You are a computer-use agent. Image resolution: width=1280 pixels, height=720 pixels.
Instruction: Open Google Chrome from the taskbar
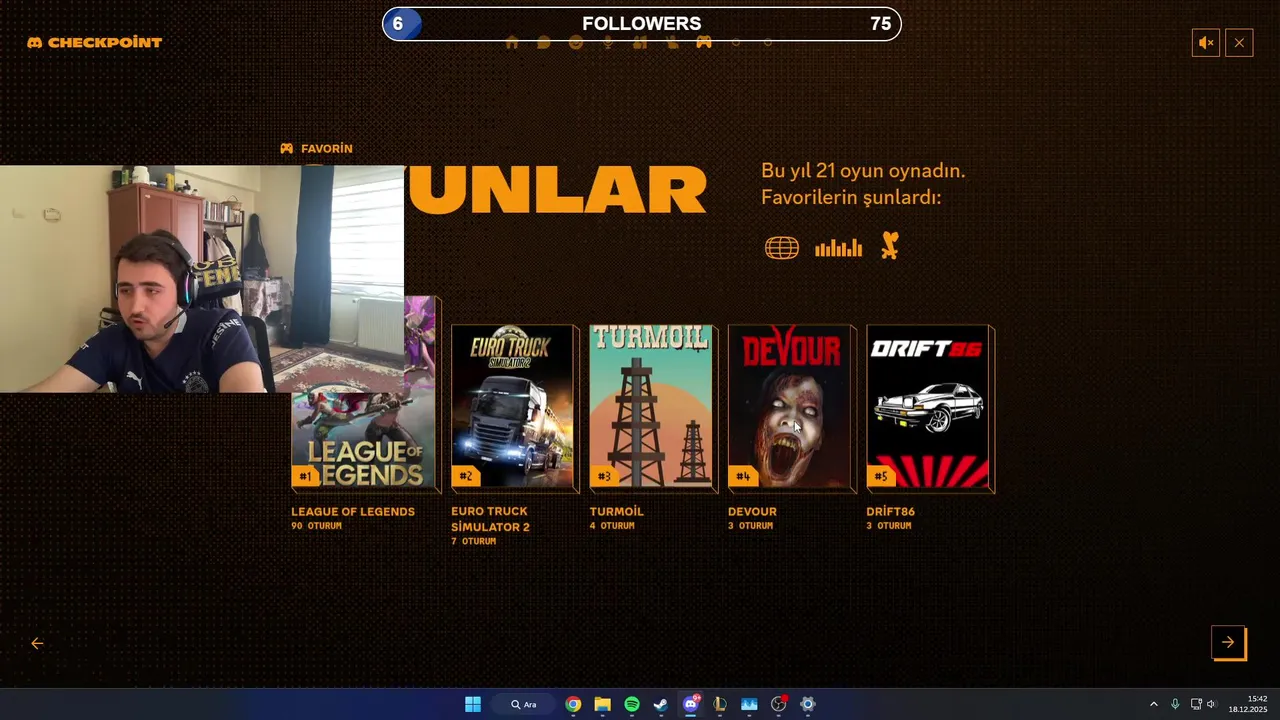573,704
